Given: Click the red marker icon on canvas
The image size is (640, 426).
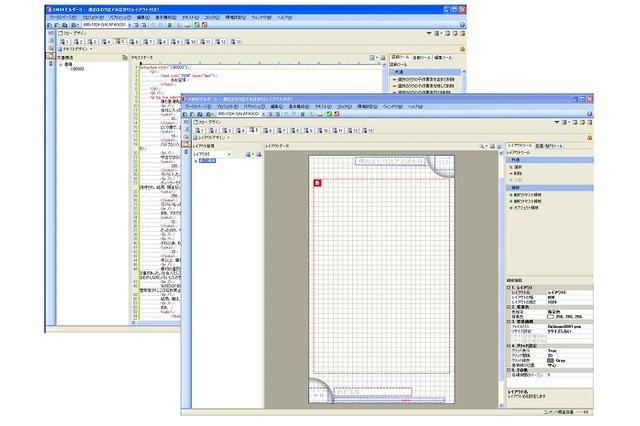Looking at the screenshot, I should pyautogui.click(x=317, y=182).
